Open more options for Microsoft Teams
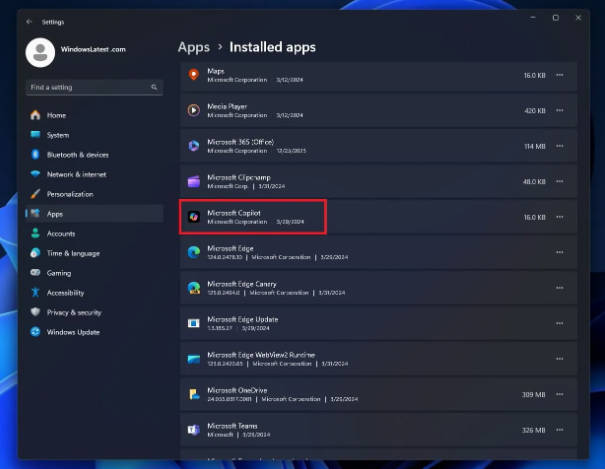The width and height of the screenshot is (605, 469). click(x=559, y=430)
